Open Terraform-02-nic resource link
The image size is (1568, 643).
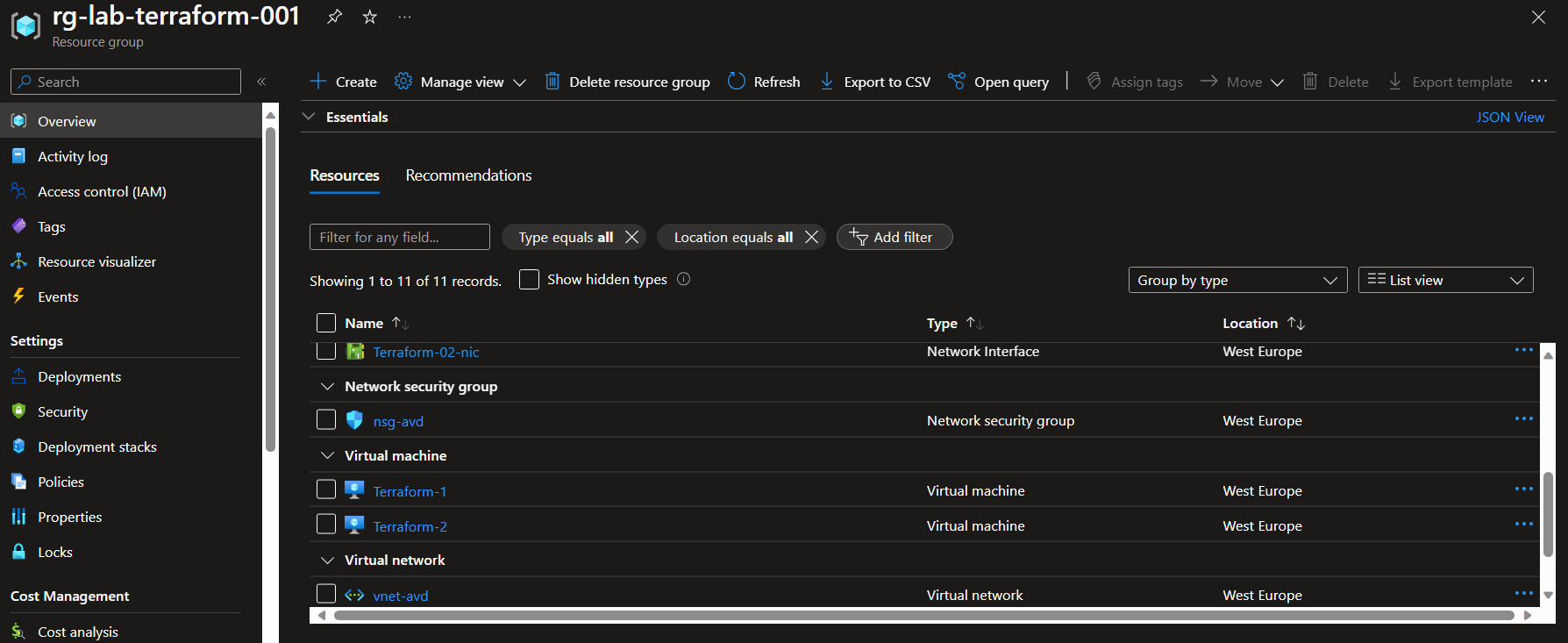point(426,352)
